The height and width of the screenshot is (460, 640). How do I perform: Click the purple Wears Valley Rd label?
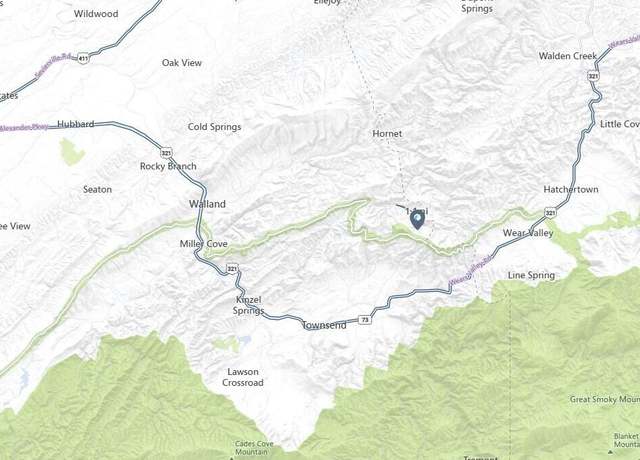469,271
